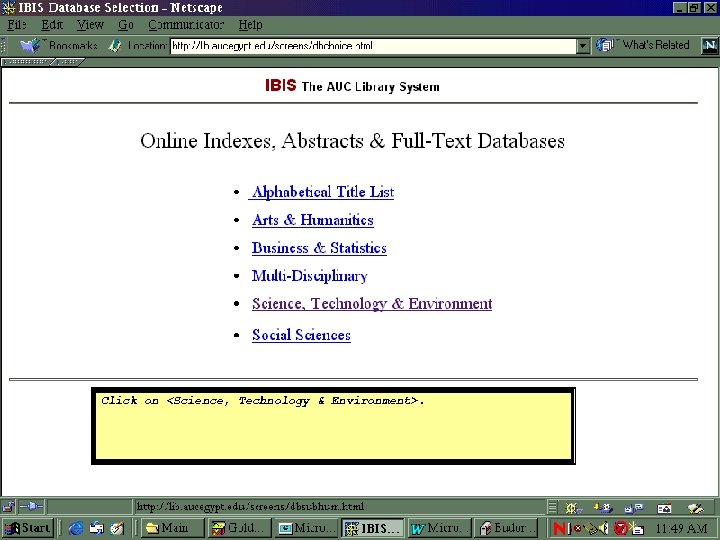
Task: Collapse the location toolbar grip handle
Action: [4, 45]
